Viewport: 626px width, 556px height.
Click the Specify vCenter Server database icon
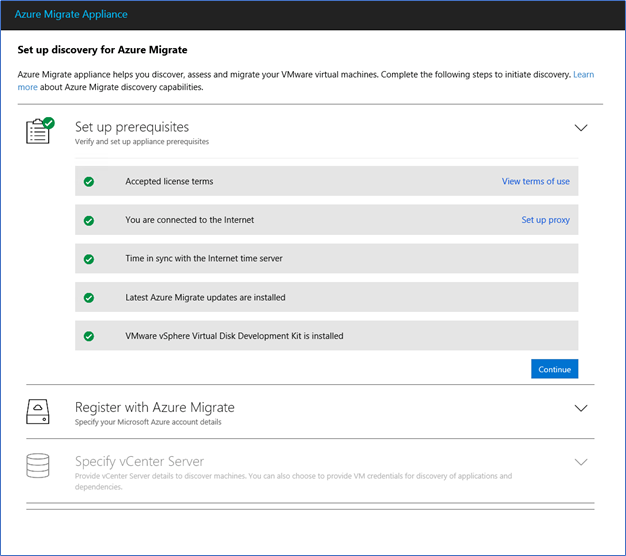point(38,465)
